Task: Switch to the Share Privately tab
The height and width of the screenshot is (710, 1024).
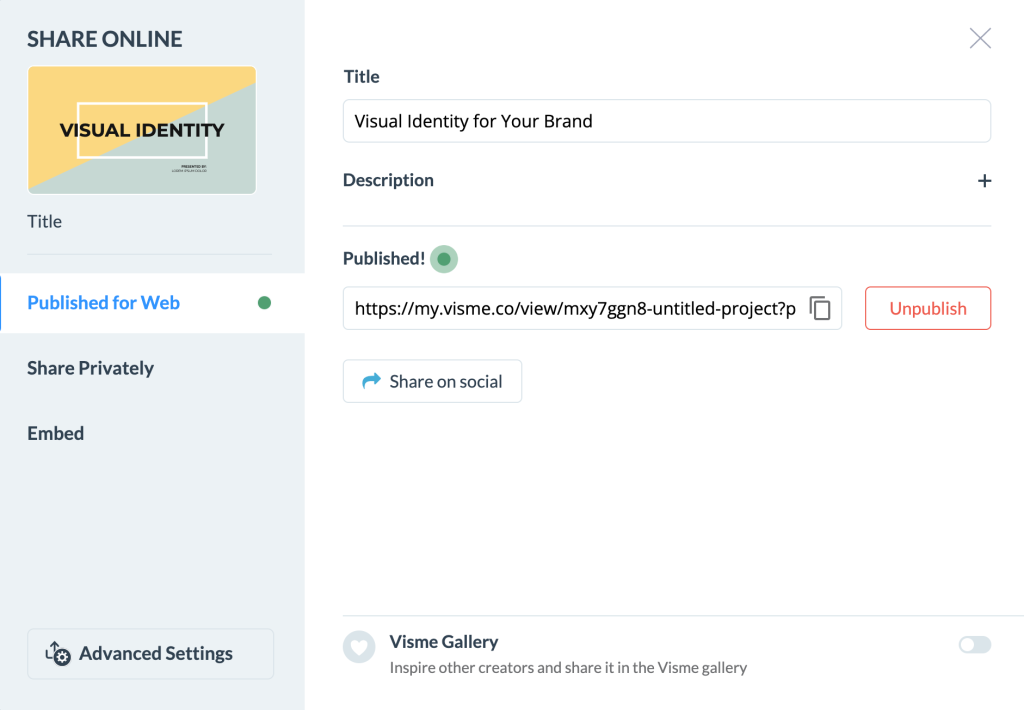Action: click(x=91, y=368)
